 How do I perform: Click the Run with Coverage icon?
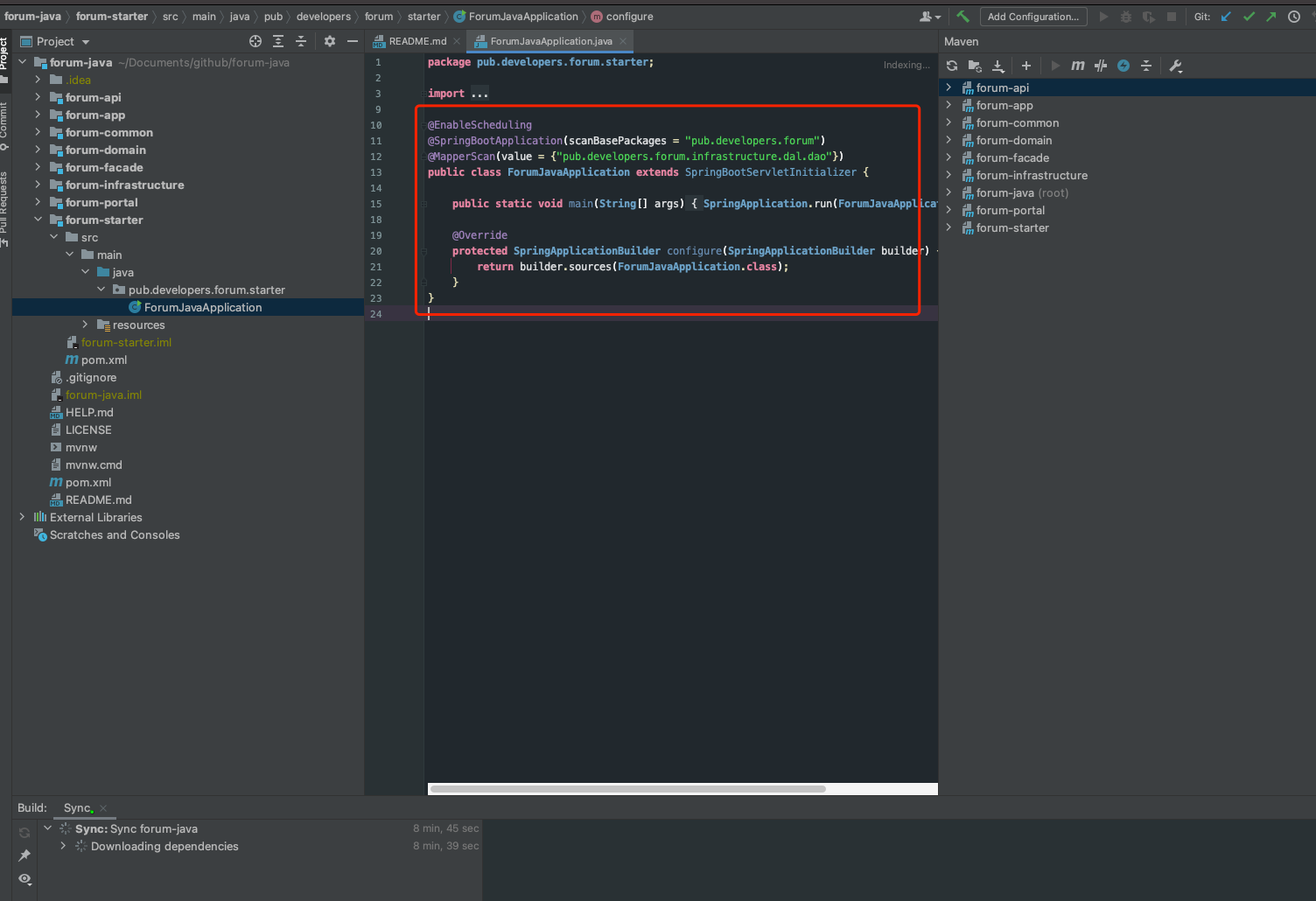[x=1149, y=17]
